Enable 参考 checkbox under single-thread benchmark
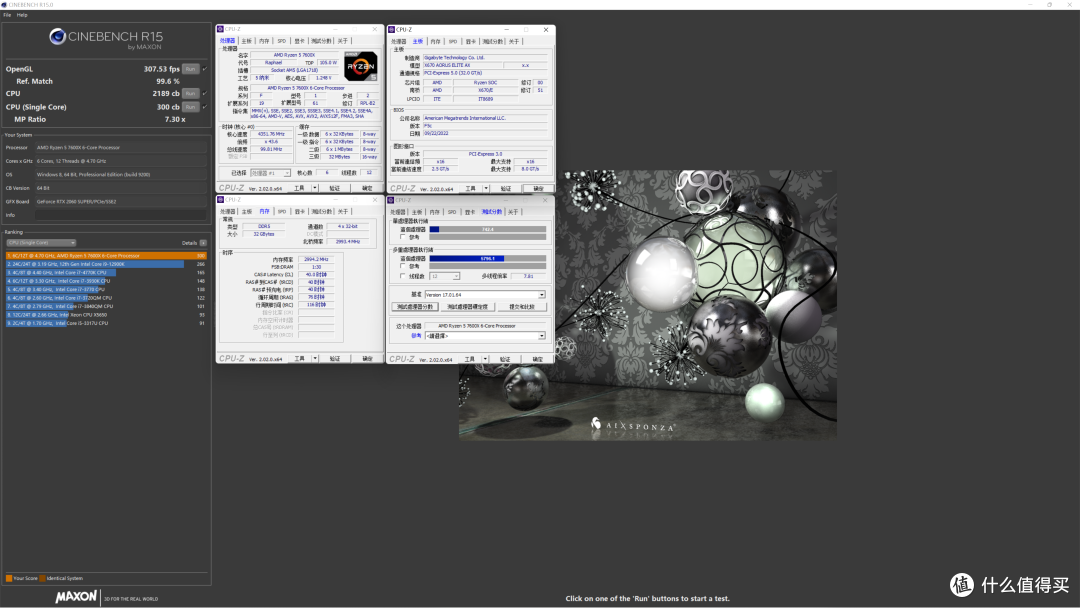This screenshot has width=1080, height=608. (403, 237)
